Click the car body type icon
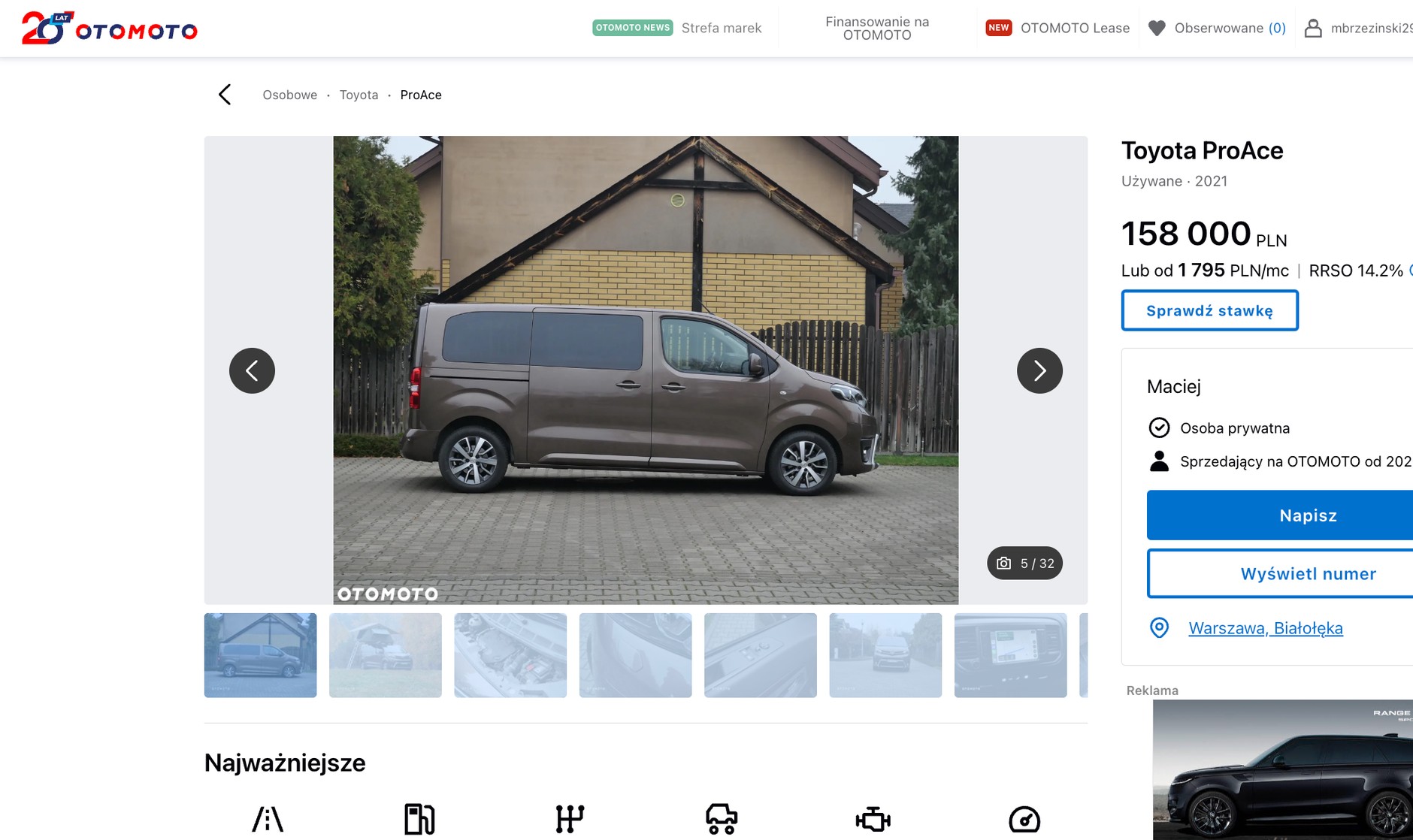The width and height of the screenshot is (1413, 840). (722, 819)
